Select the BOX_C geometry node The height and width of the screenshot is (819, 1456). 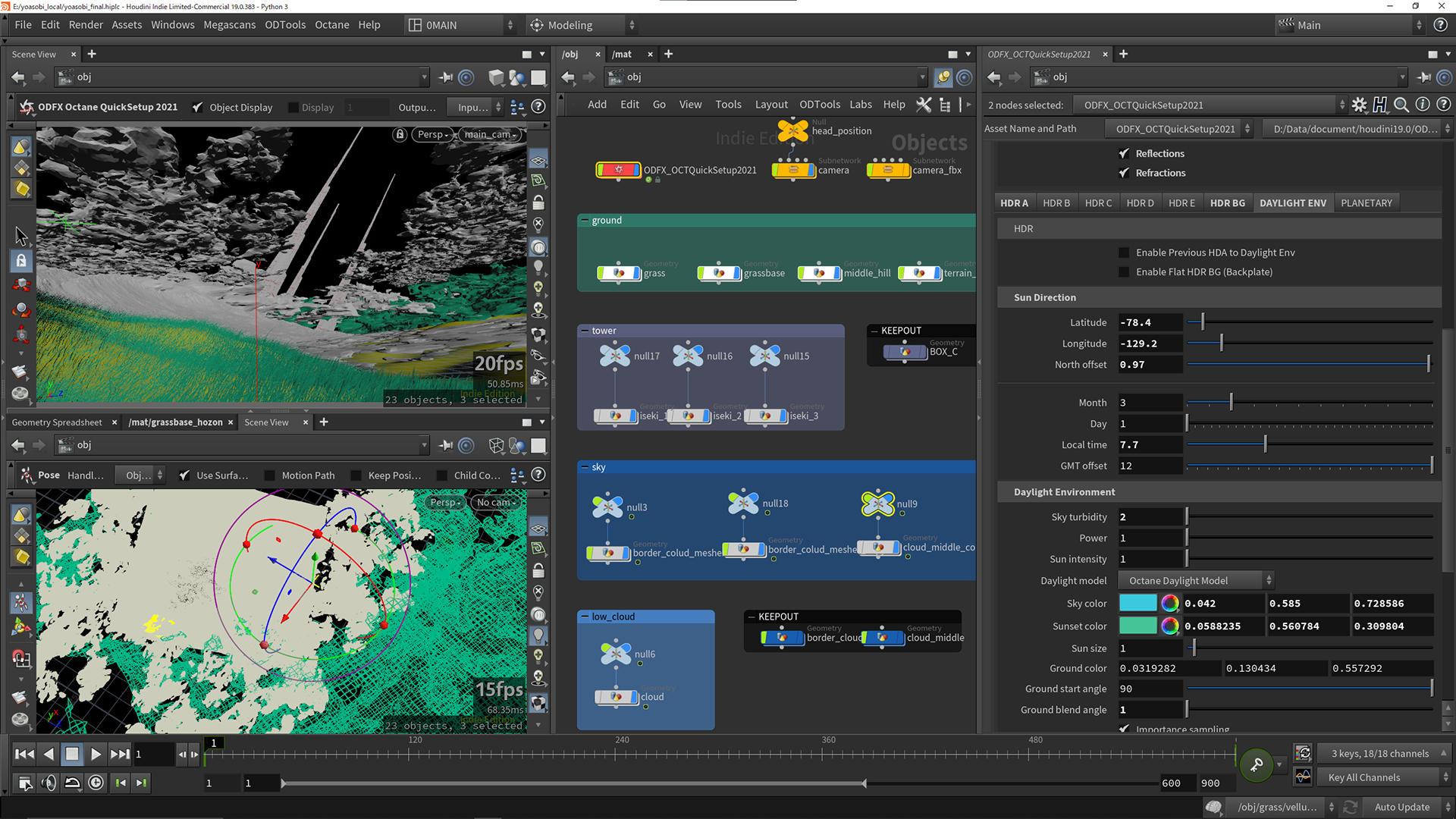pos(905,352)
